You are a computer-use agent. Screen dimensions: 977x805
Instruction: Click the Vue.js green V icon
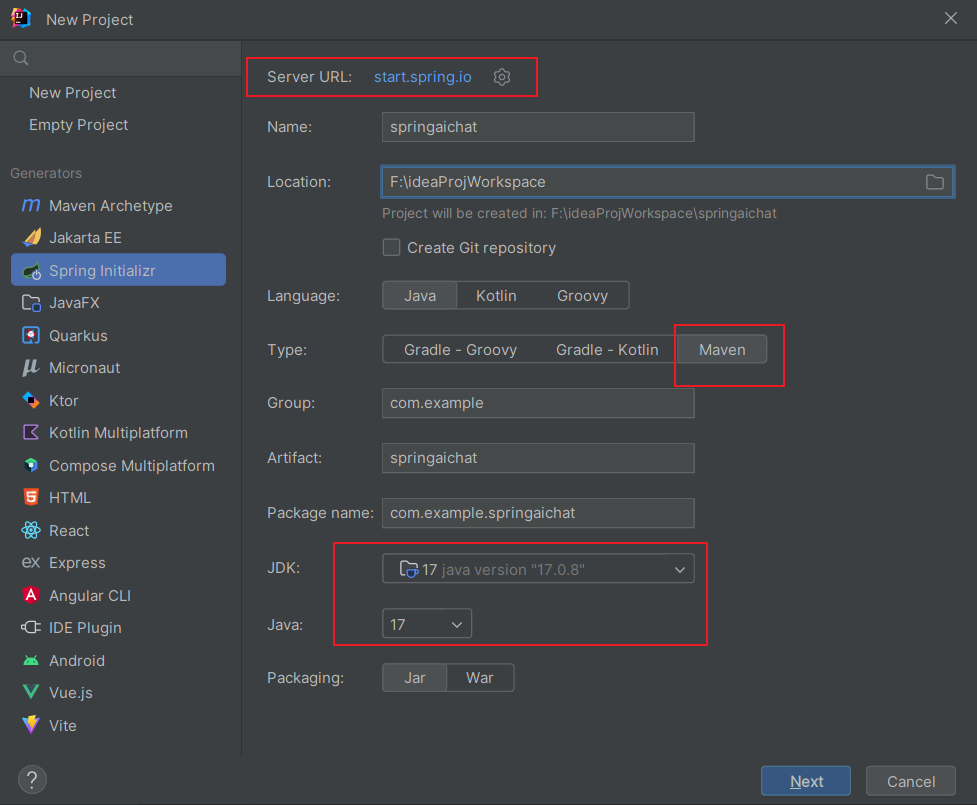[31, 692]
